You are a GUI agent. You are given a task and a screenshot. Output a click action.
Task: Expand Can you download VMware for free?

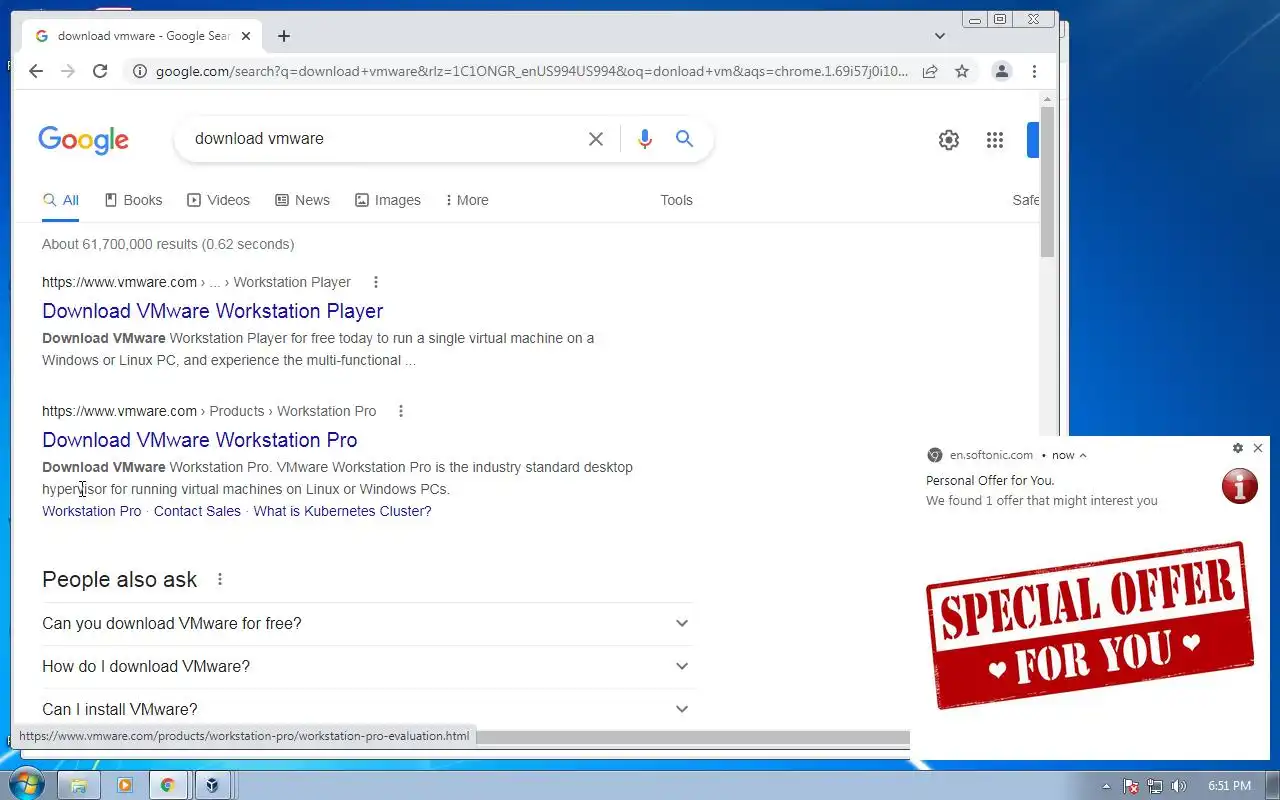[367, 623]
